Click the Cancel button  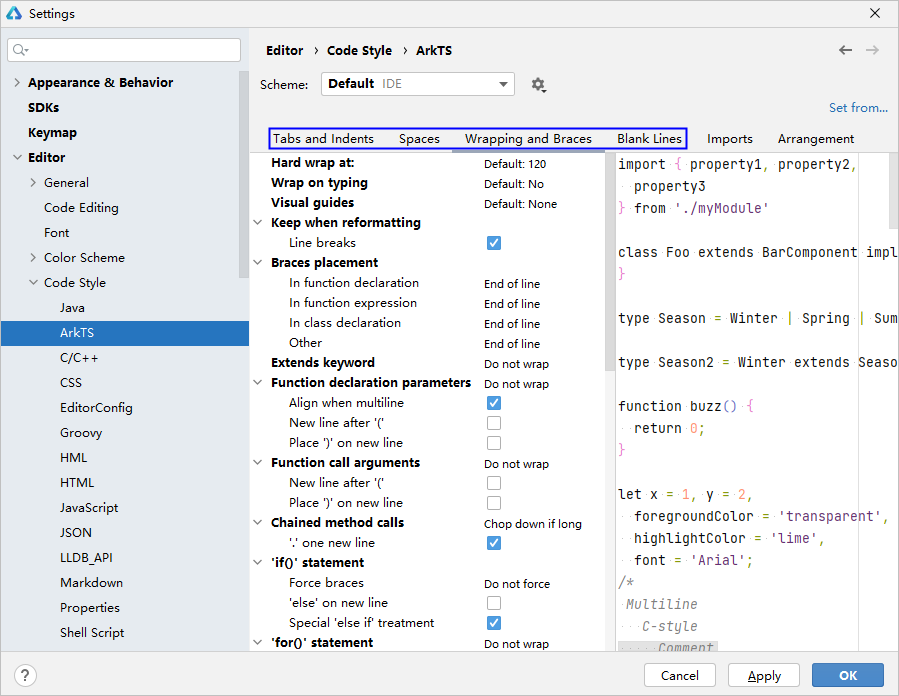tap(679, 675)
